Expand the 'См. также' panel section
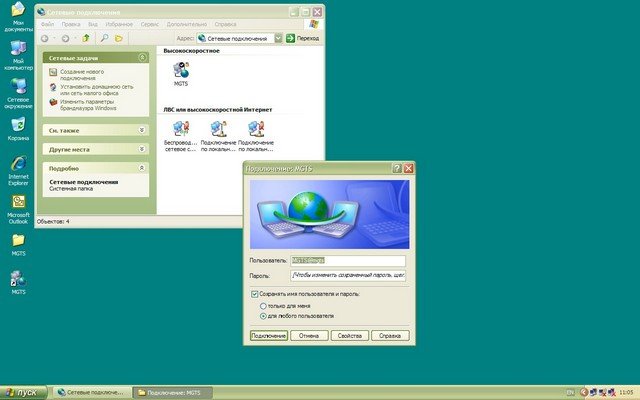 click(x=141, y=130)
